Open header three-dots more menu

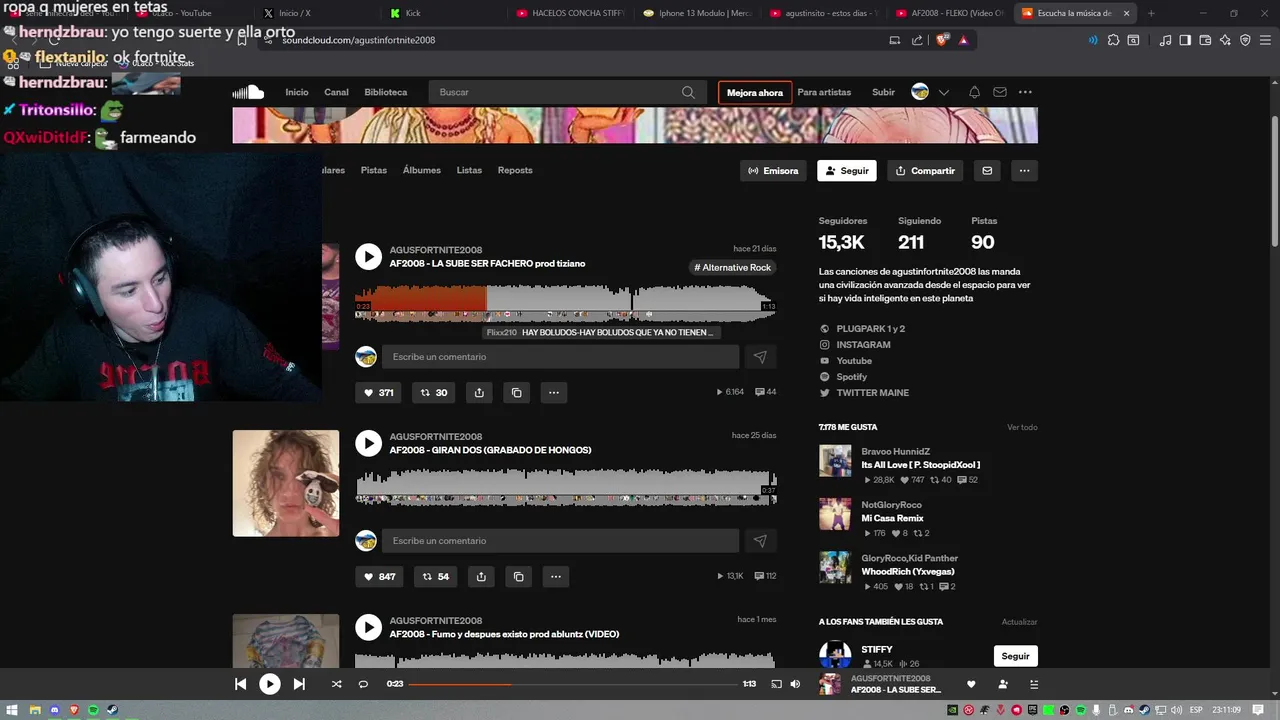[1025, 92]
